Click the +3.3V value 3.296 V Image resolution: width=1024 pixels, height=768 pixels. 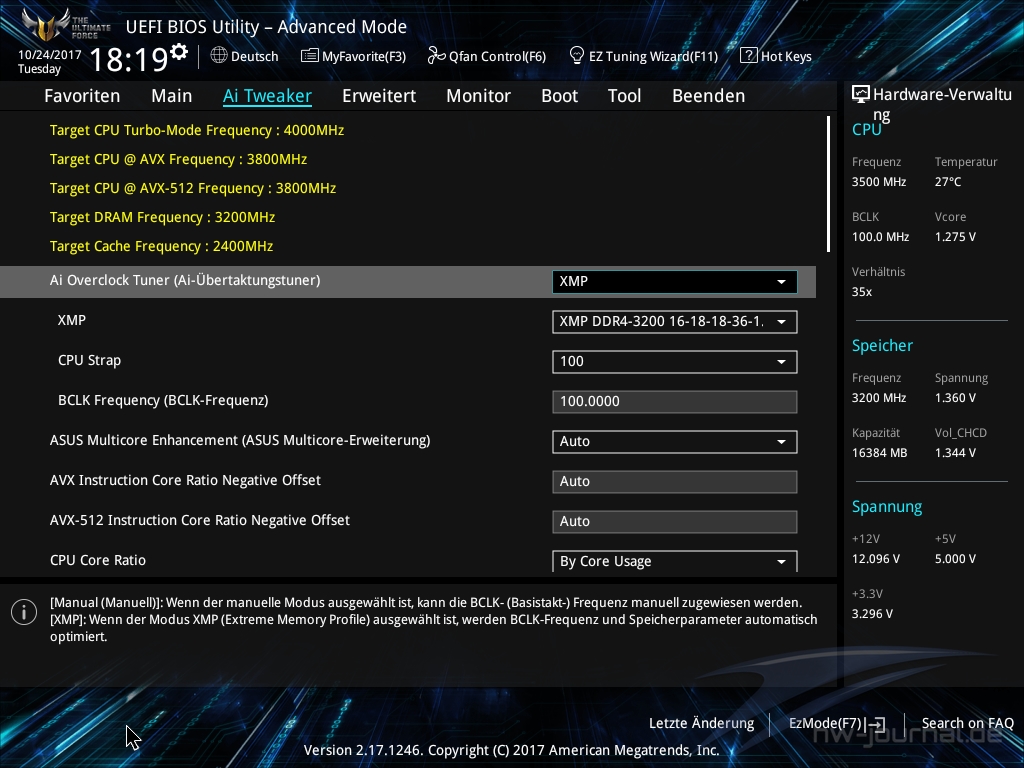(x=872, y=614)
